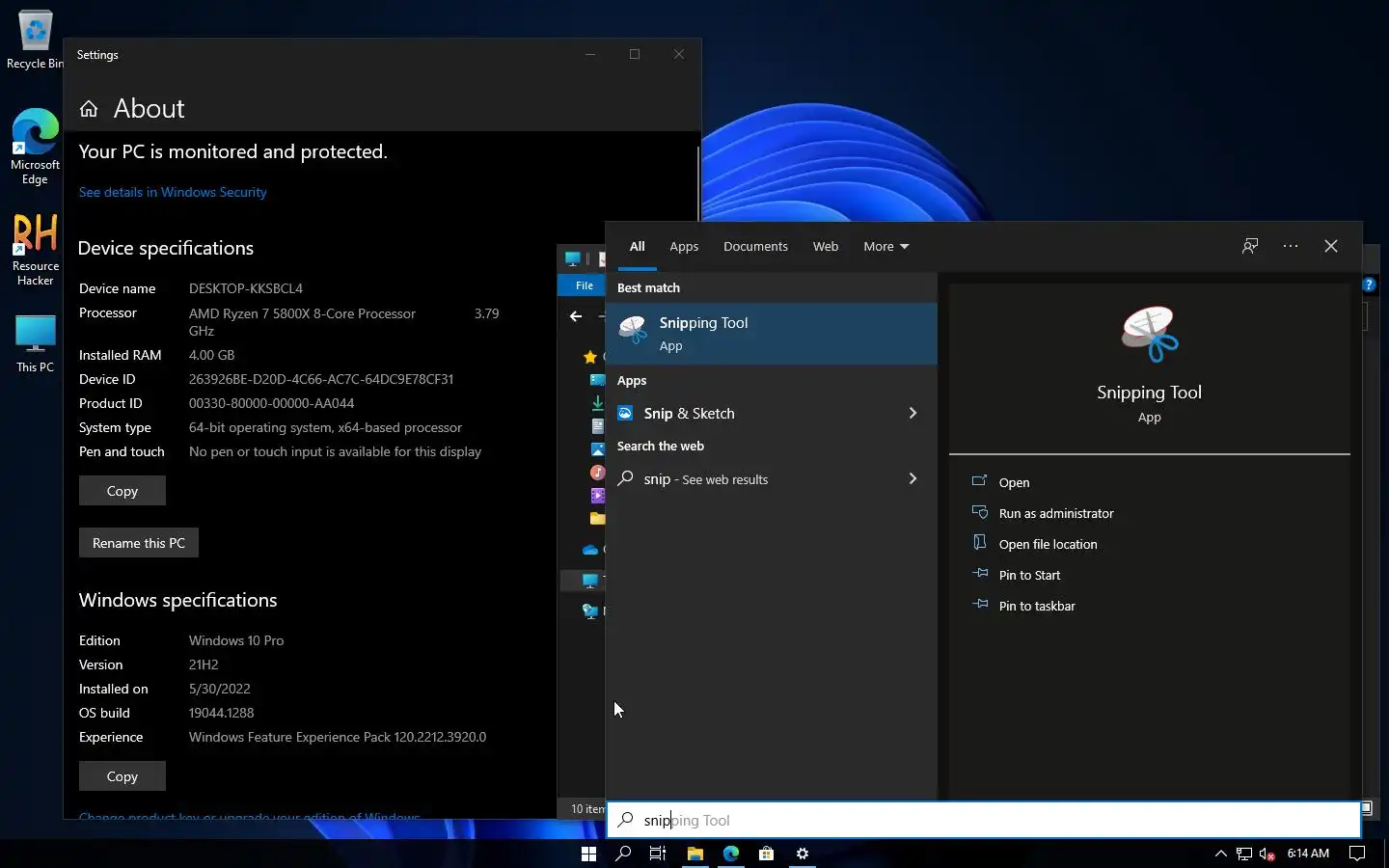This screenshot has width=1389, height=868.
Task: Click the Installed on date 5/30/2022
Action: 220,689
